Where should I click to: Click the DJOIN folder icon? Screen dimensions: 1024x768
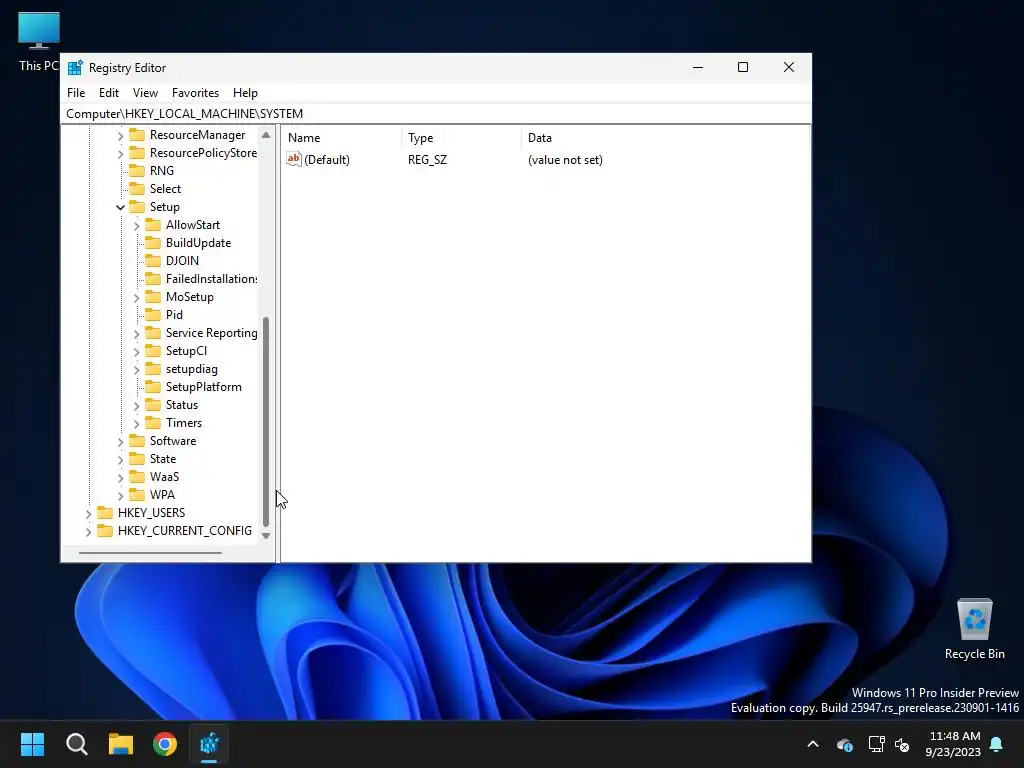[x=153, y=261]
